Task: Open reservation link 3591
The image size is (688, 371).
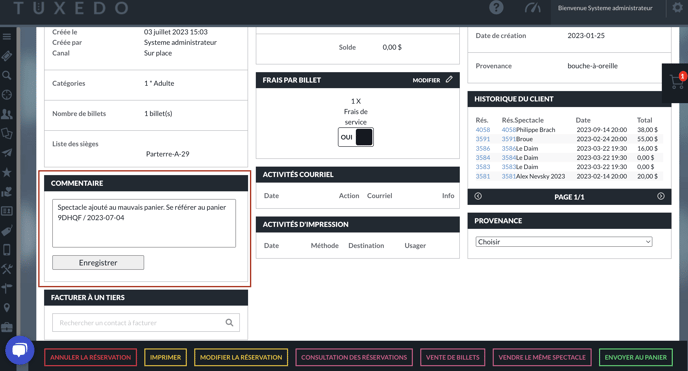Action: 483,139
